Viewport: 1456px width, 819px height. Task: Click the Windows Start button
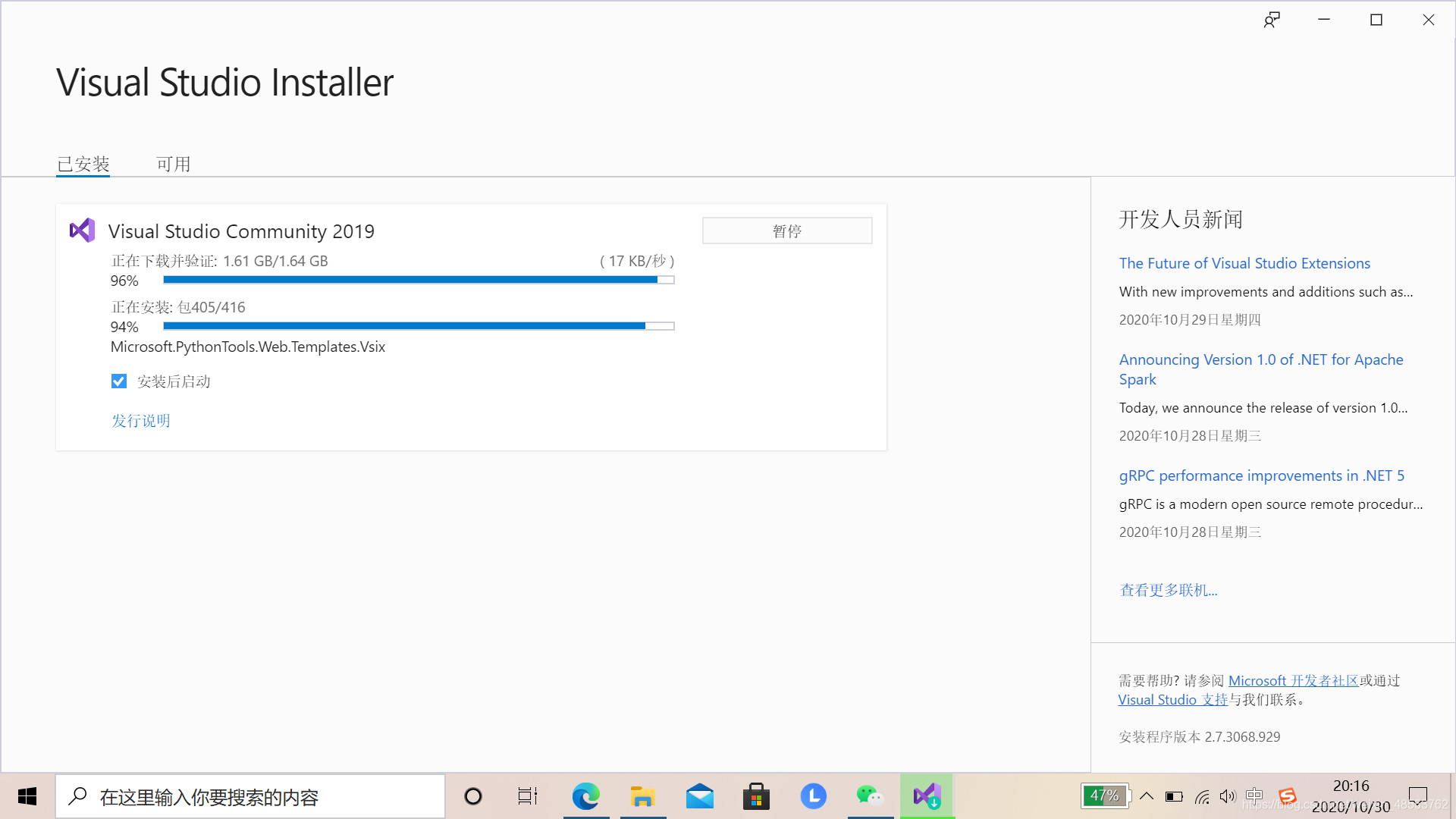(x=27, y=796)
